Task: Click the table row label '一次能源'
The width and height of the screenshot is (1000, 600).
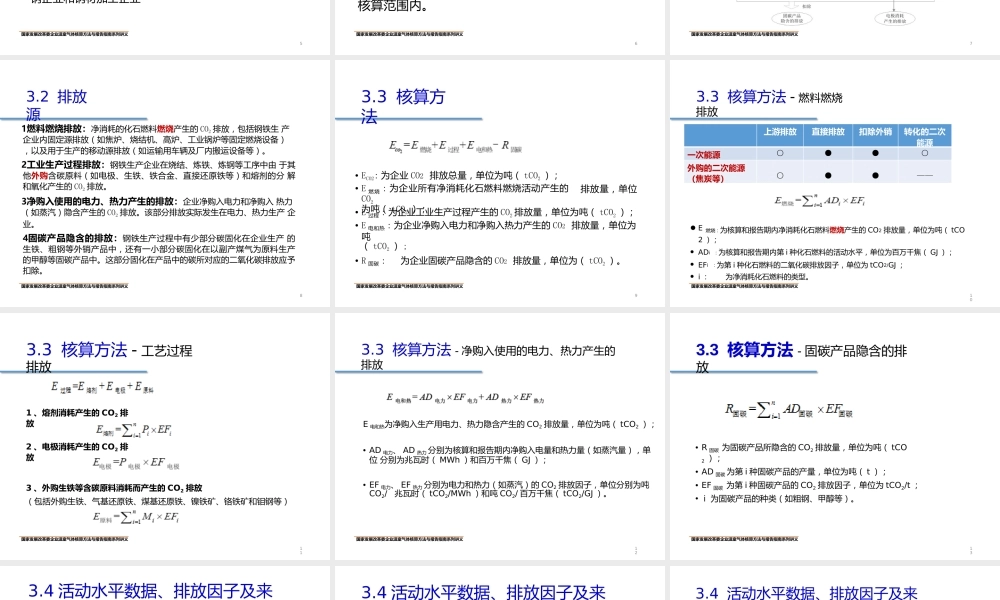Action: pos(703,155)
